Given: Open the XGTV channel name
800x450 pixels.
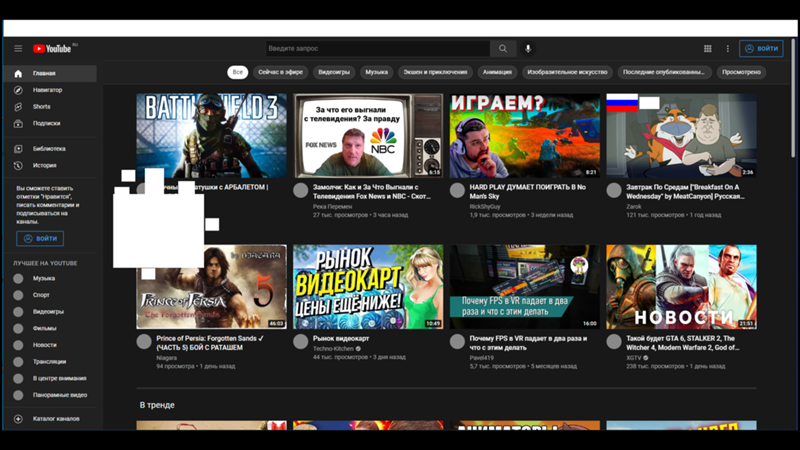Looking at the screenshot, I should click(634, 358).
